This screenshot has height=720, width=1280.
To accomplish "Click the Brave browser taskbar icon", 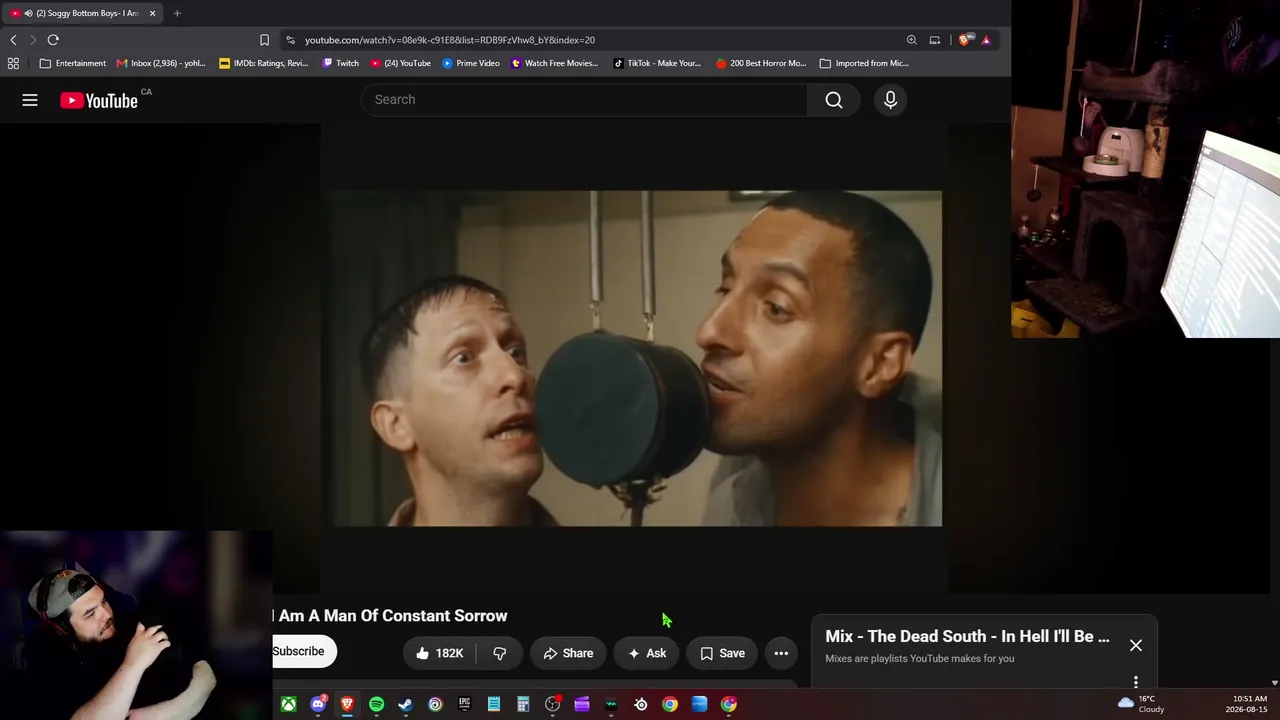I will [x=347, y=704].
